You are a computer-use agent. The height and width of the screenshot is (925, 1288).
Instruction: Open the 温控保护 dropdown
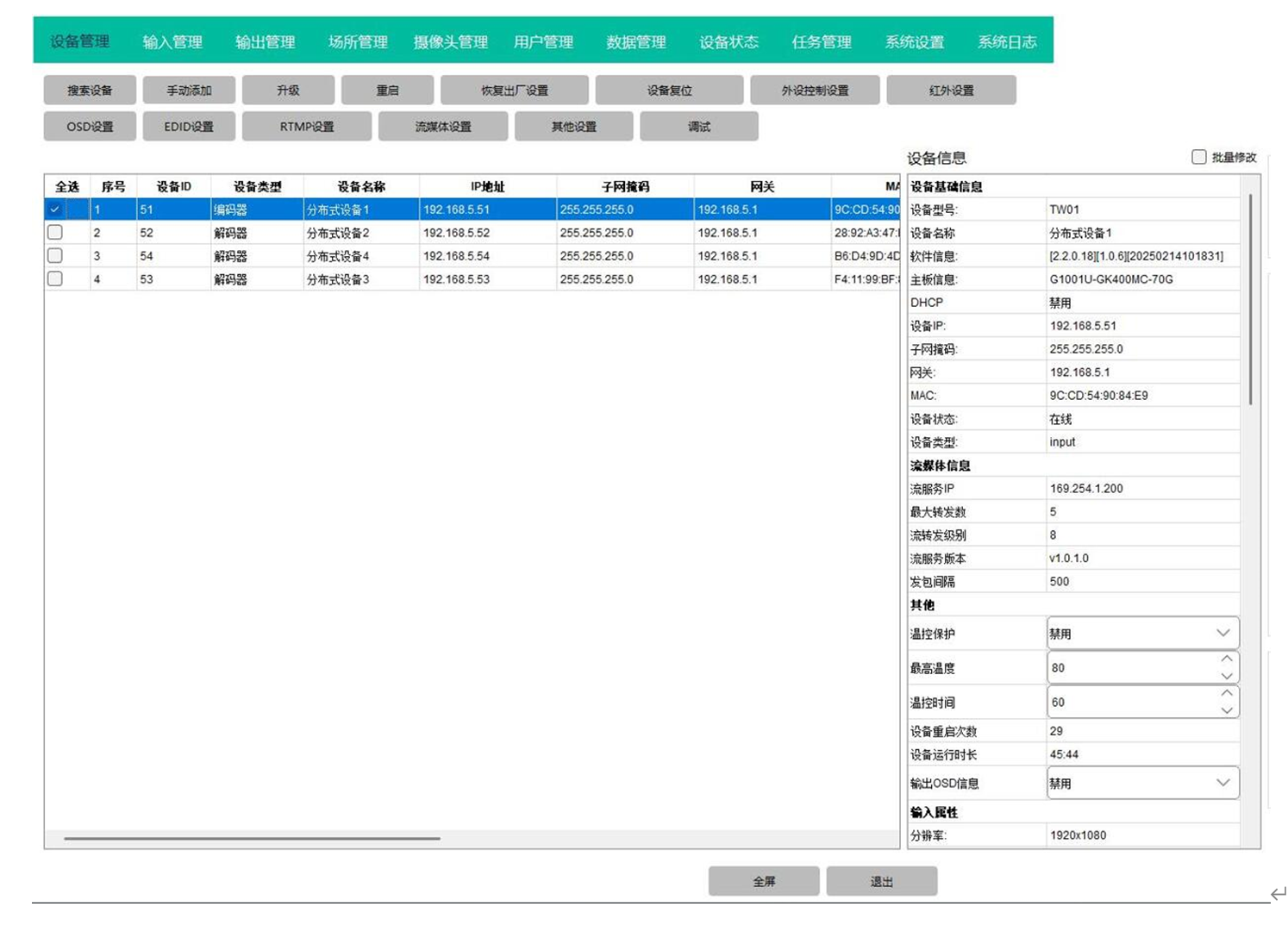coord(1142,634)
